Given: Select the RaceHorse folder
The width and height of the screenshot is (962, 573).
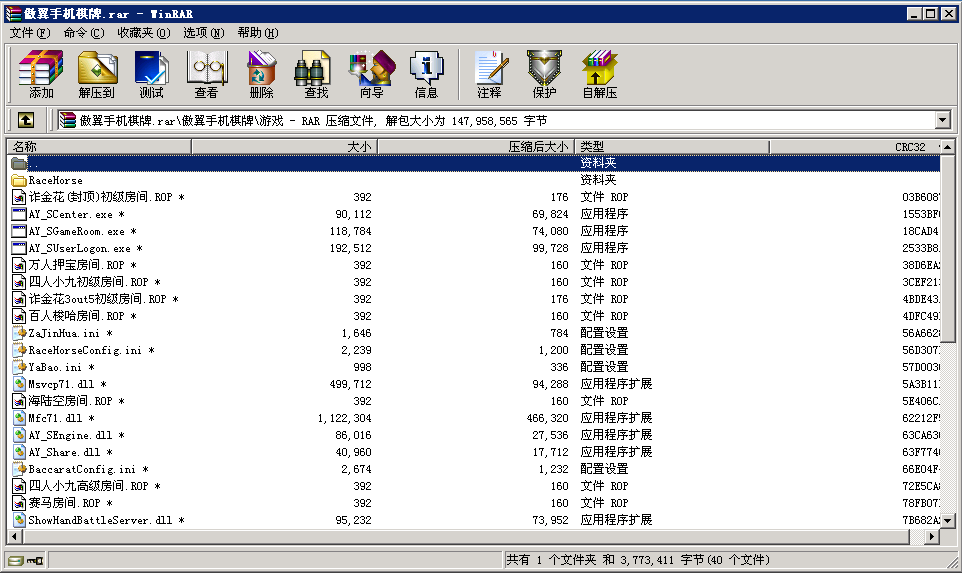Looking at the screenshot, I should (x=56, y=180).
